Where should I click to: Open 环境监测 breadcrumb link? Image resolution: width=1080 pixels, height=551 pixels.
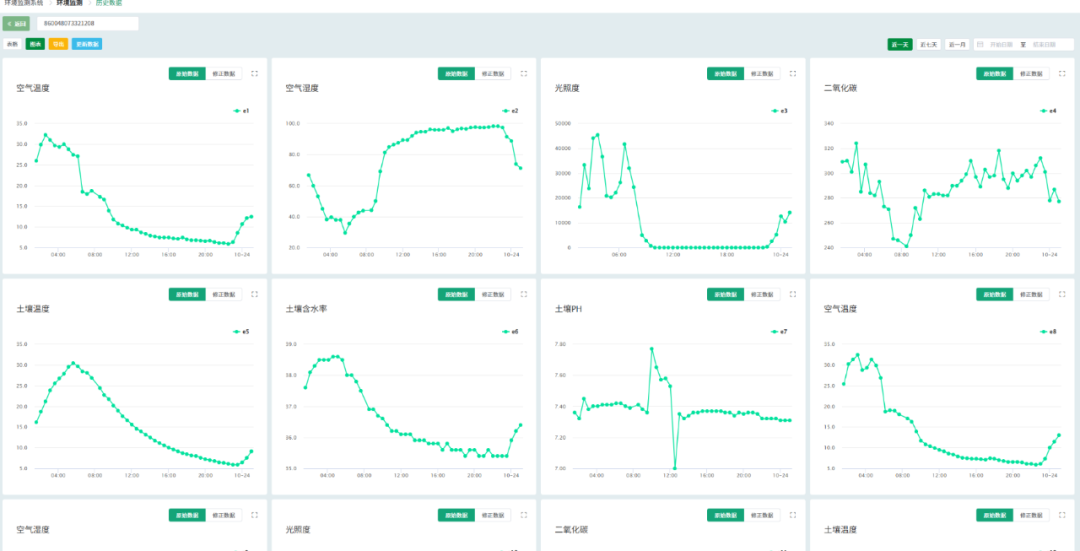pyautogui.click(x=70, y=3)
